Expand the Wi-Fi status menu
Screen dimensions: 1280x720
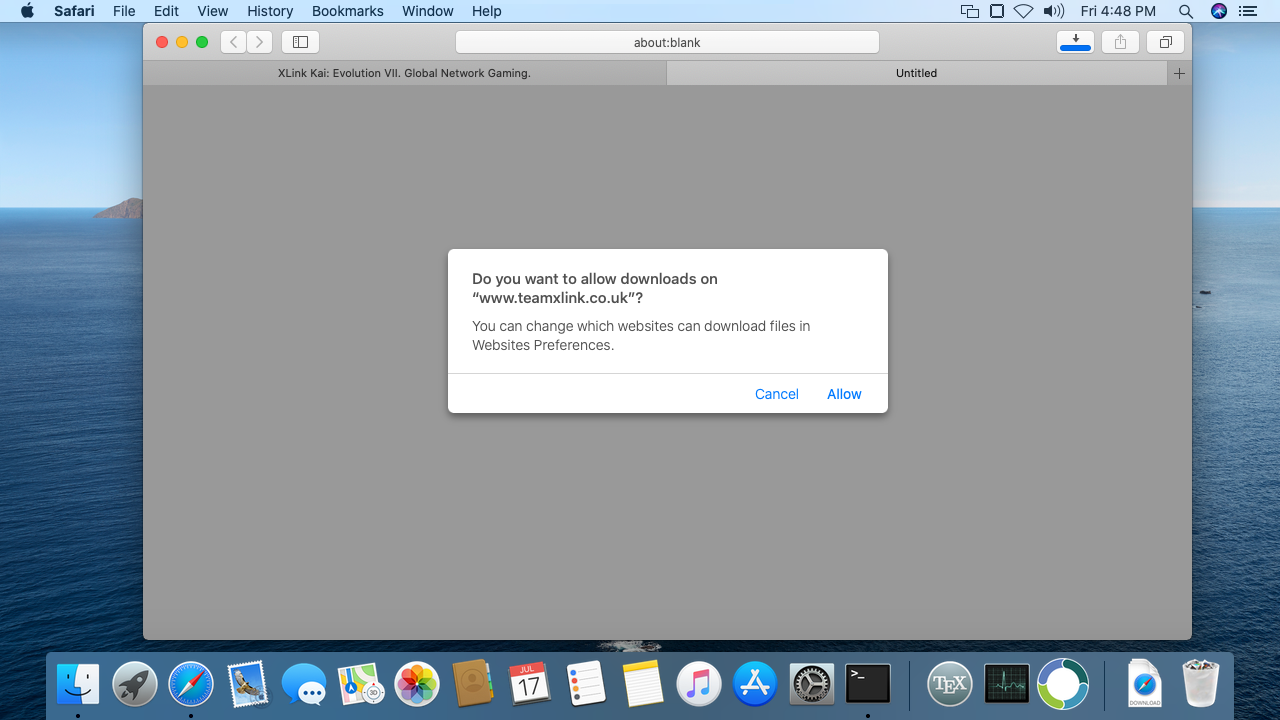(x=1023, y=11)
